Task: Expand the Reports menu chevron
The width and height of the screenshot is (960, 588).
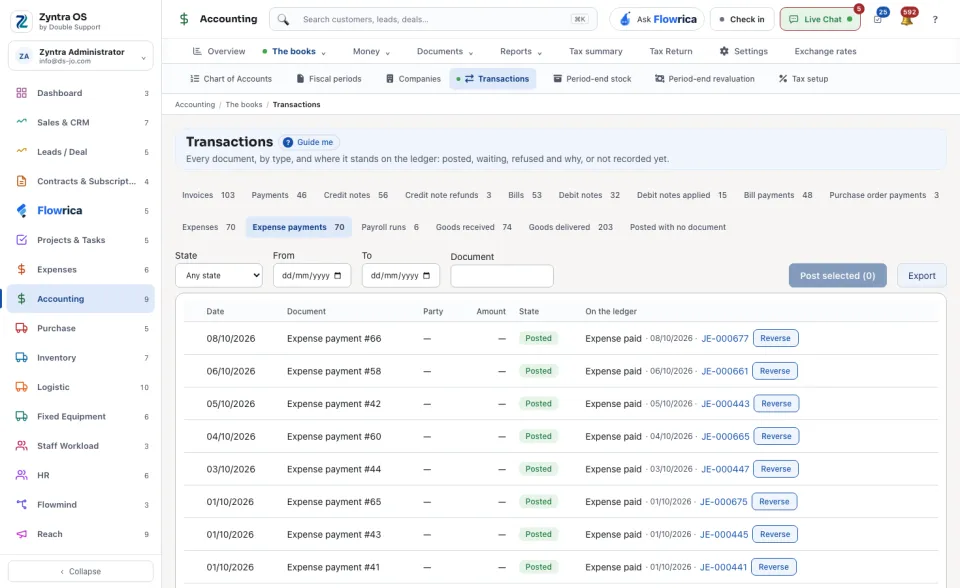Action: tap(539, 53)
